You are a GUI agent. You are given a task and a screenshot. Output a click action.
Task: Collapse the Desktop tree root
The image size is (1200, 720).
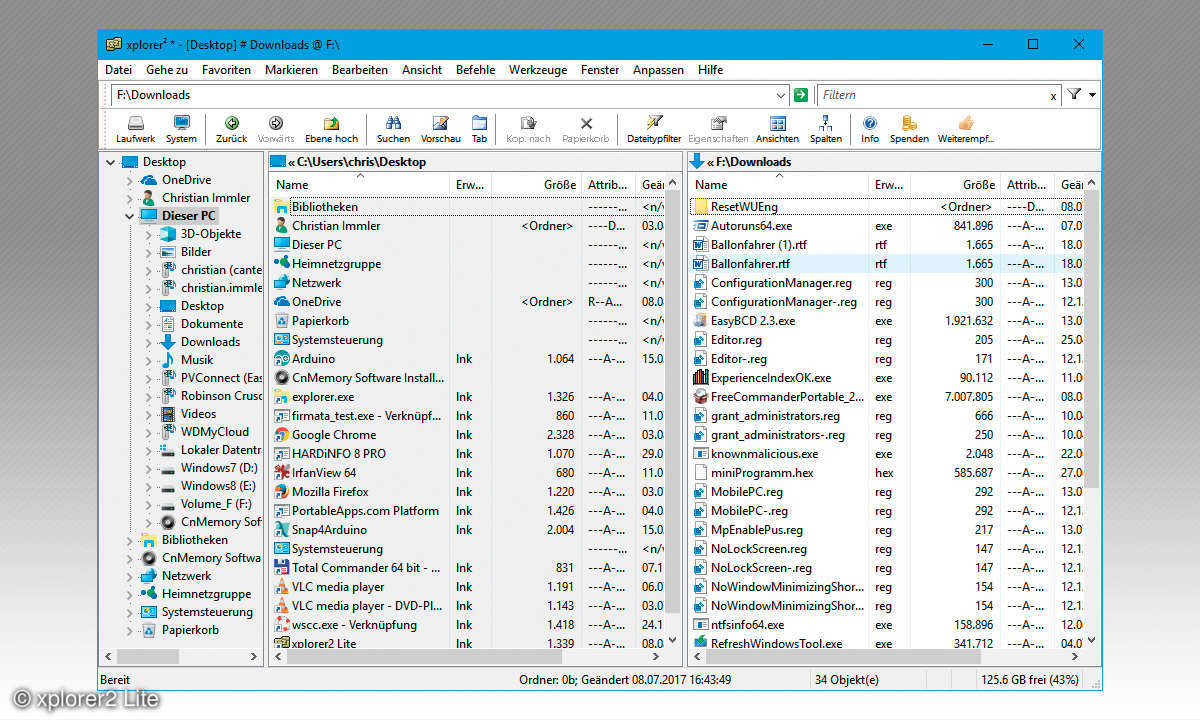point(110,162)
